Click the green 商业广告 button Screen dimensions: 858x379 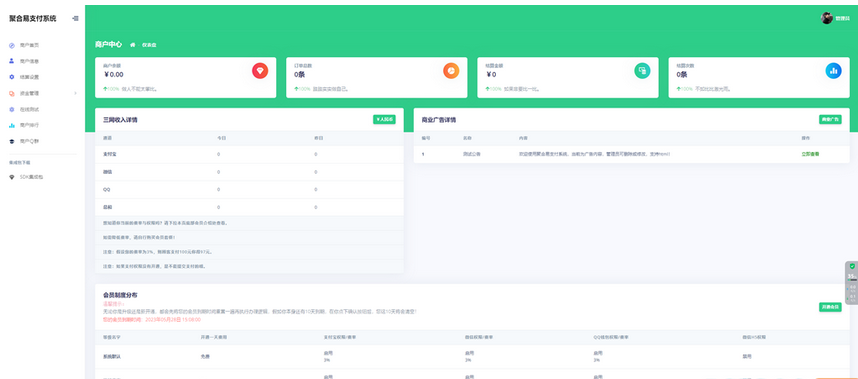(x=830, y=119)
